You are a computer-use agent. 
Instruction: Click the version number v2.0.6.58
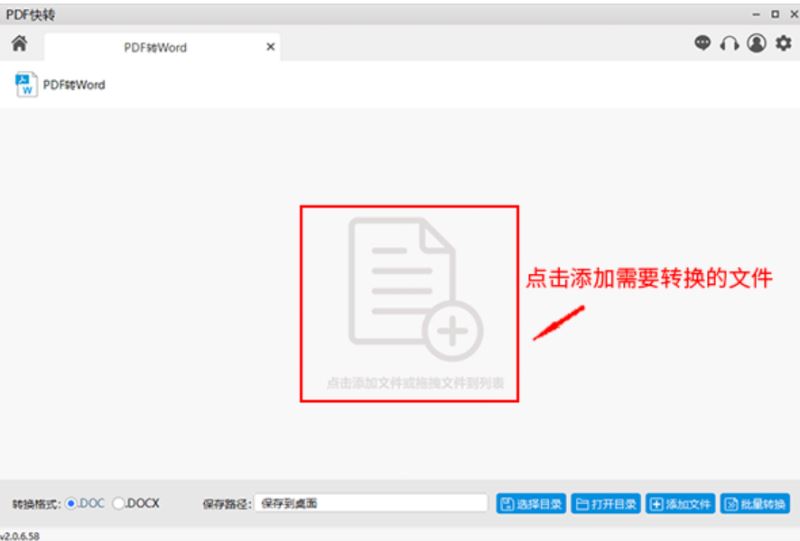[x=20, y=536]
